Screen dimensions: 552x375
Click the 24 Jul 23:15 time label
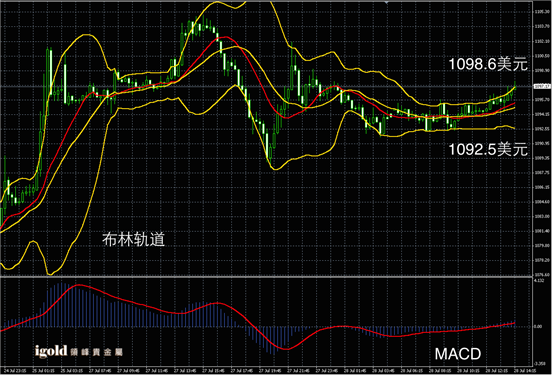[x=15, y=371]
